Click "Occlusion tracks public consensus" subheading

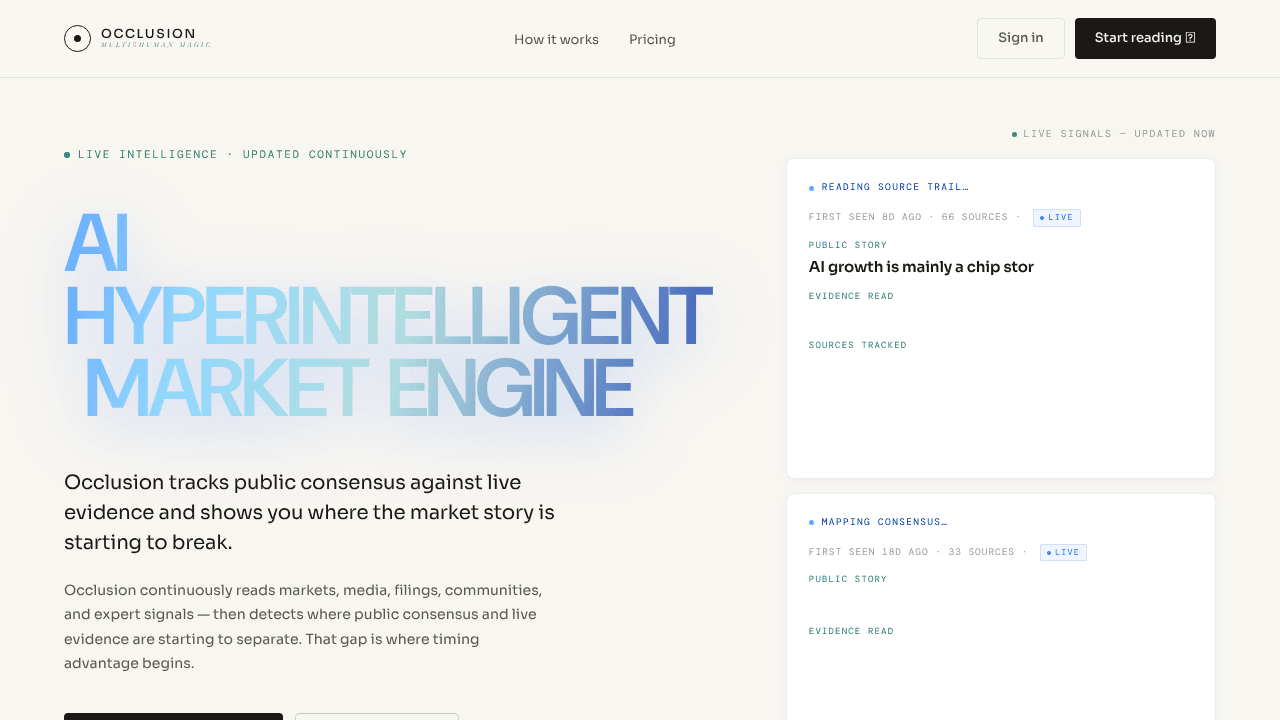tap(309, 512)
